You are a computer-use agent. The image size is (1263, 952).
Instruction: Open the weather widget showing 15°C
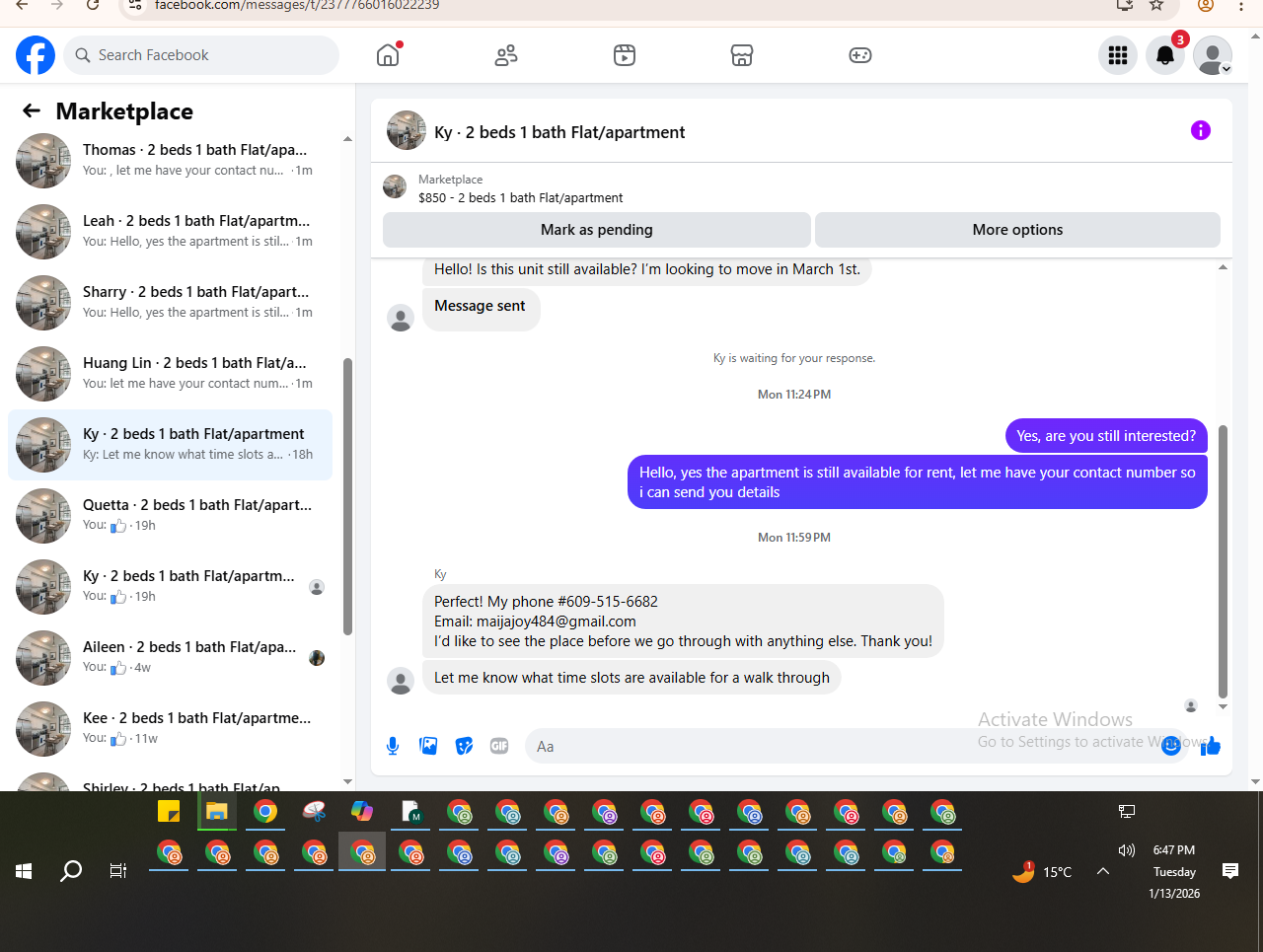(1042, 871)
